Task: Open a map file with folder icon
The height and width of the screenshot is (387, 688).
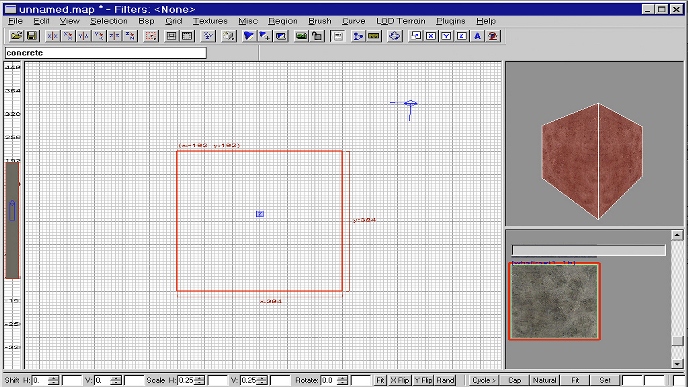Action: [17, 36]
